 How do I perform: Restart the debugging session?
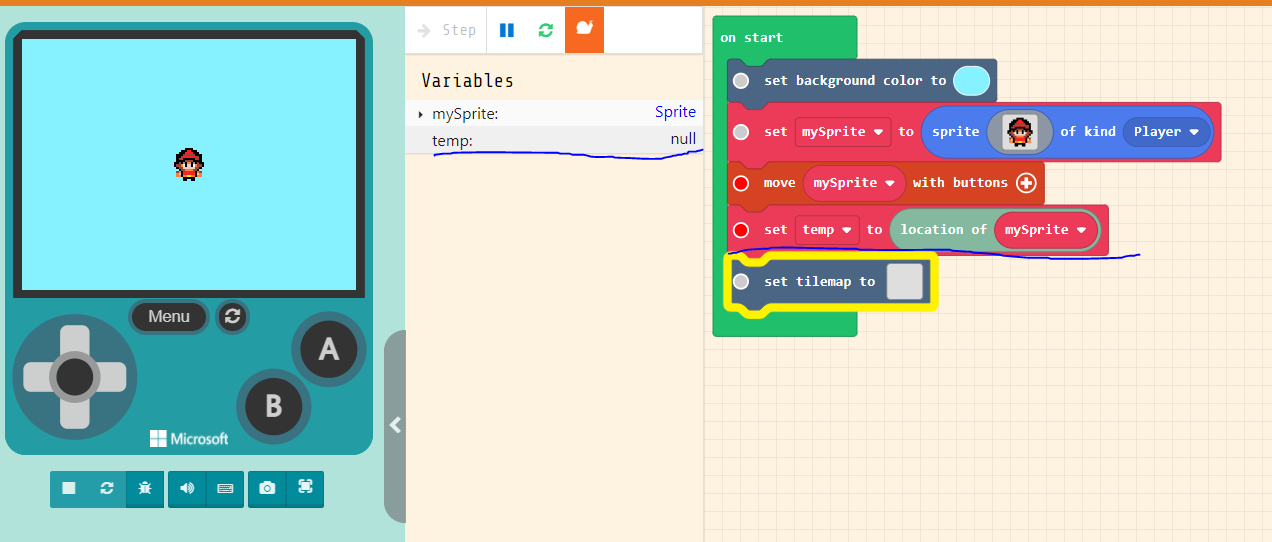pos(545,30)
